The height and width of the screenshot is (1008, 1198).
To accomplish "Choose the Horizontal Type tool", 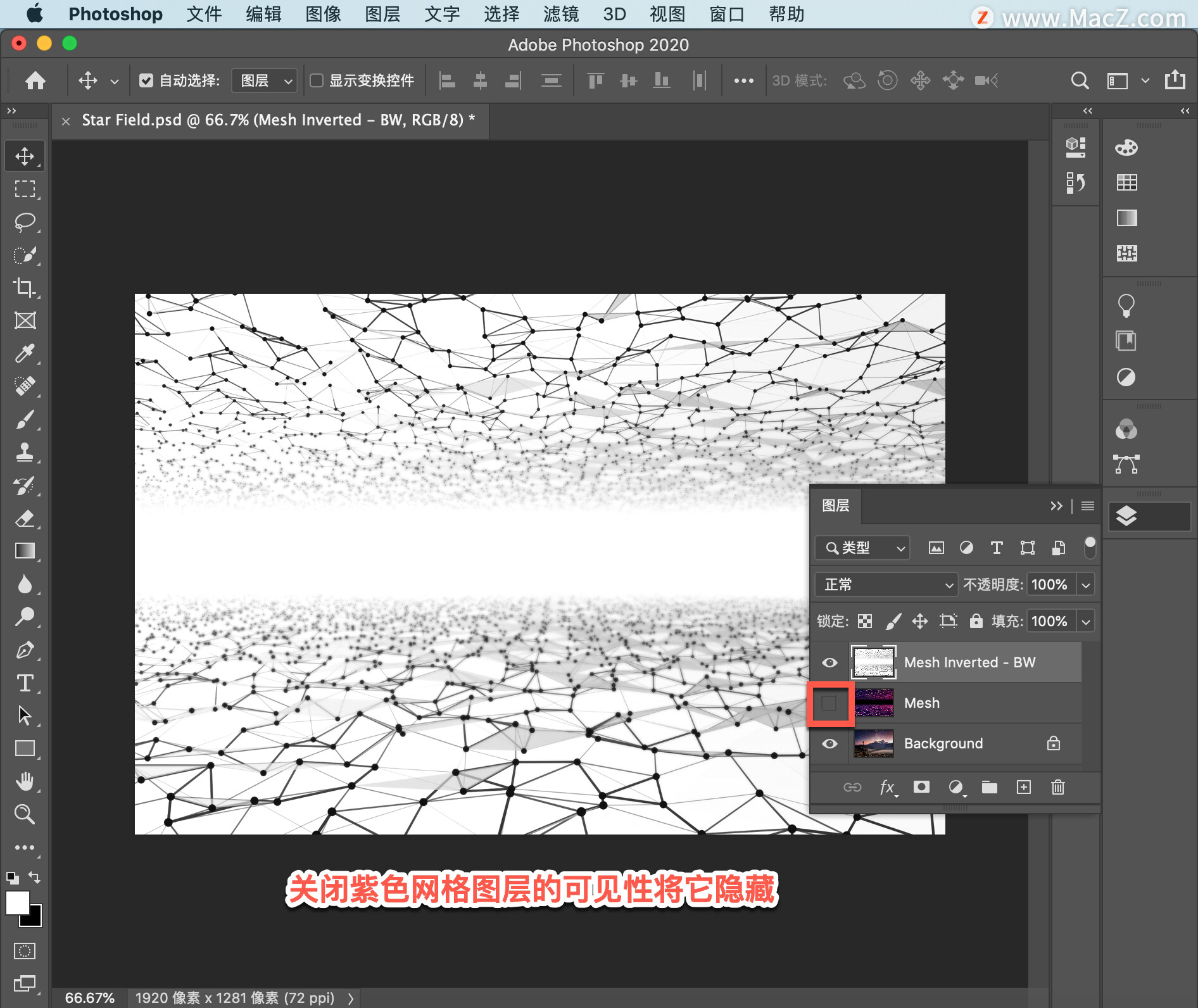I will click(25, 683).
